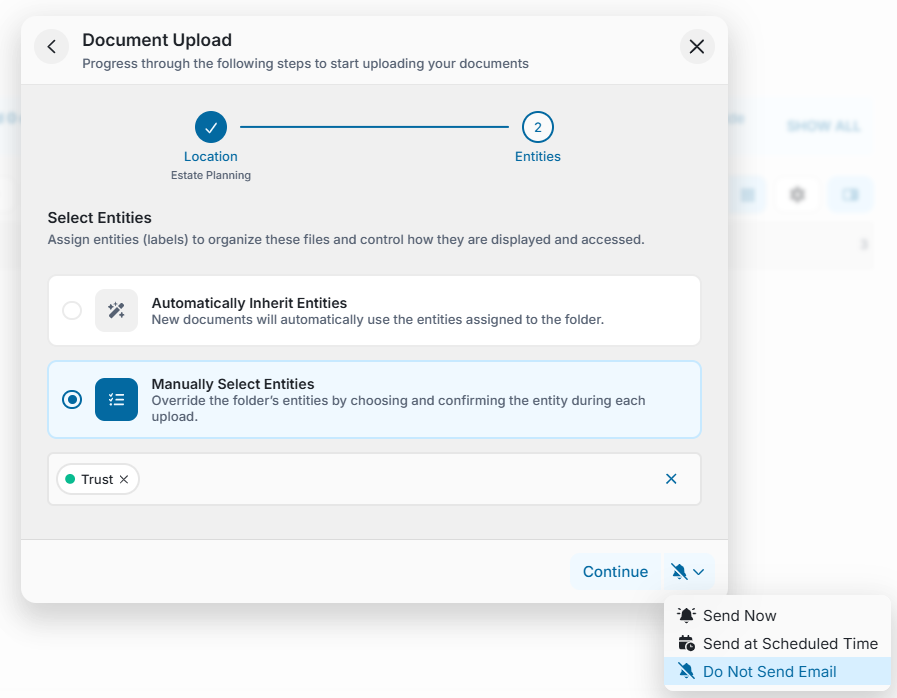Clear all selected entities with the blue X
Image resolution: width=897 pixels, height=698 pixels.
671,479
